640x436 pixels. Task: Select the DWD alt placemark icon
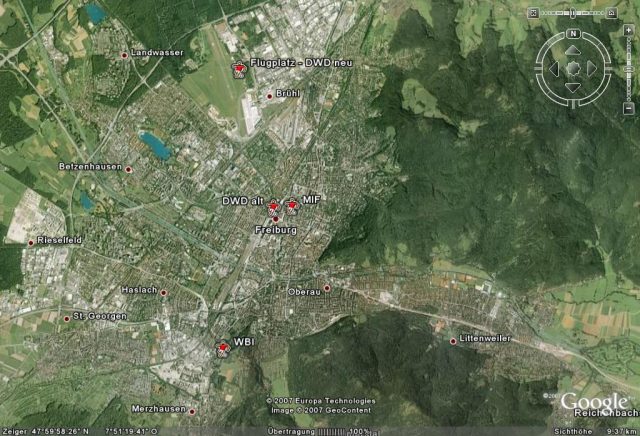click(274, 207)
